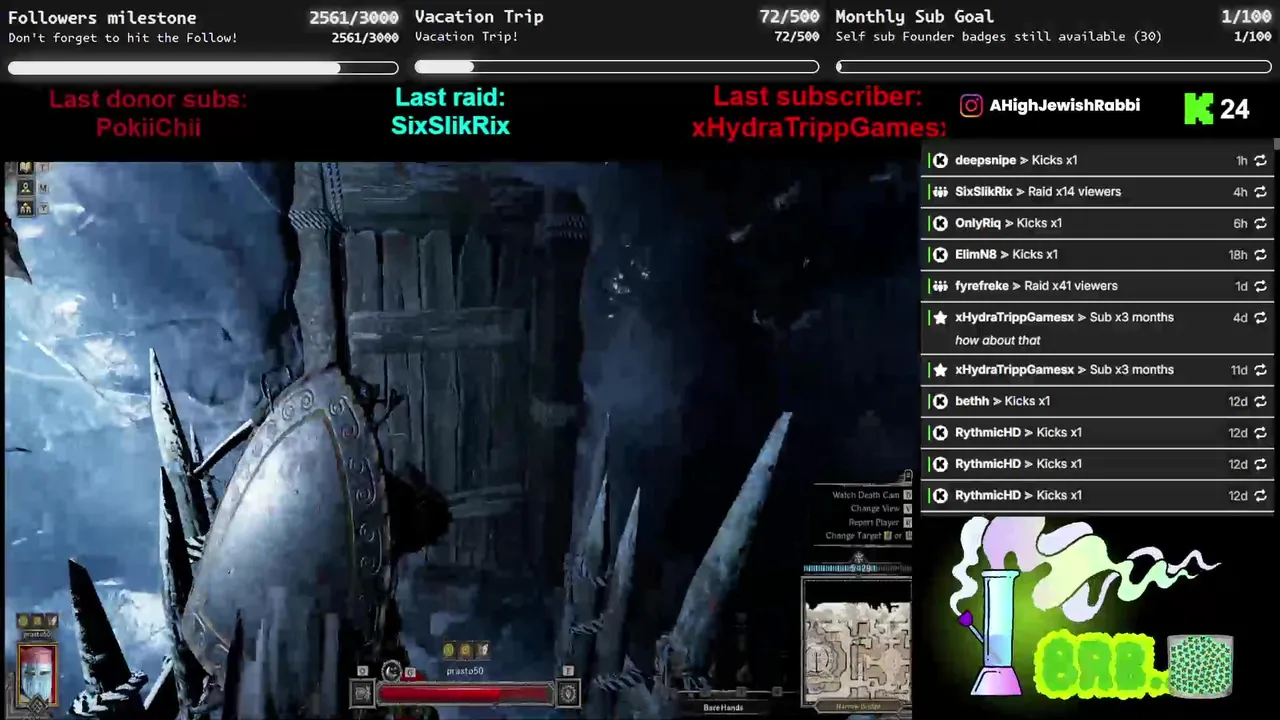Click the left ability slot beside health bar
This screenshot has width=1280, height=720.
coord(362,693)
